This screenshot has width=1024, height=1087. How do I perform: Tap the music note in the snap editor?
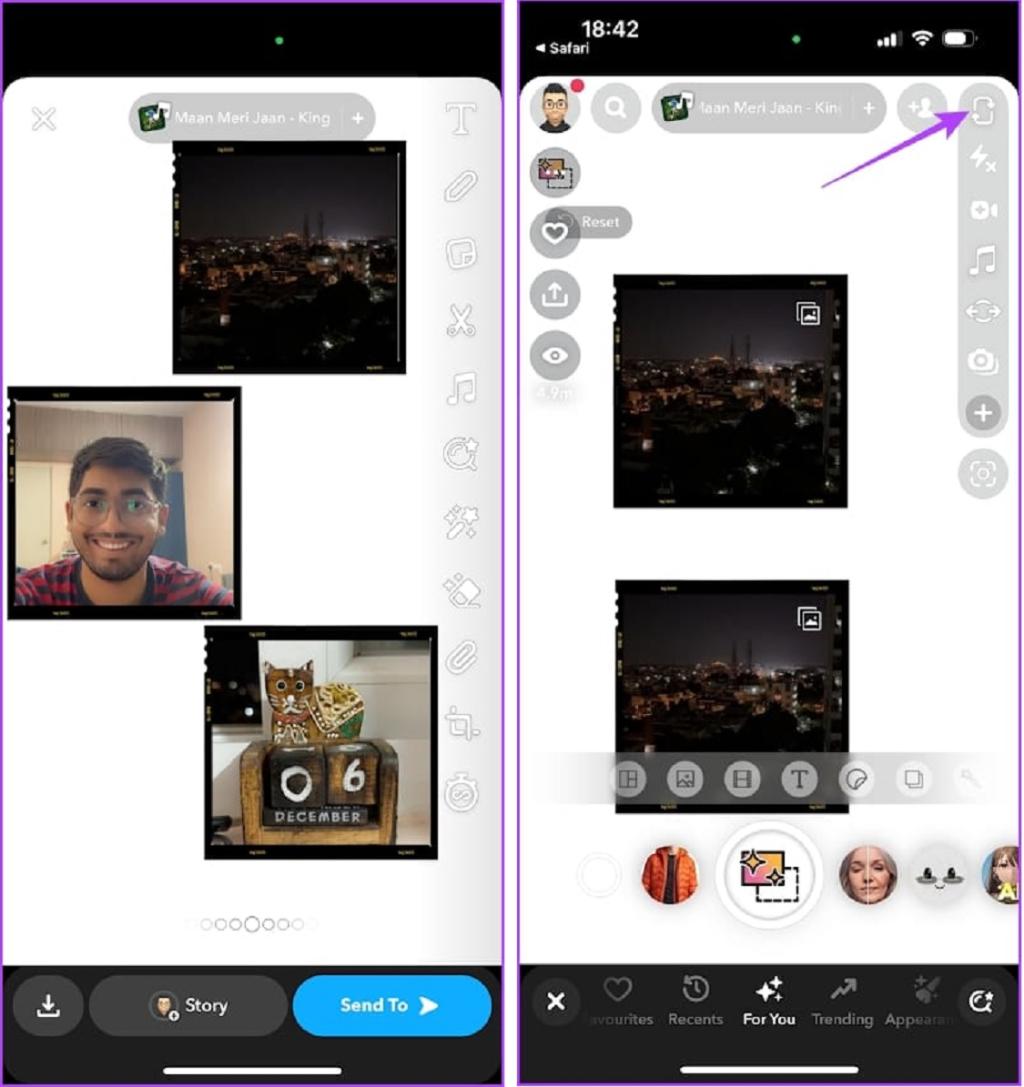[x=462, y=388]
